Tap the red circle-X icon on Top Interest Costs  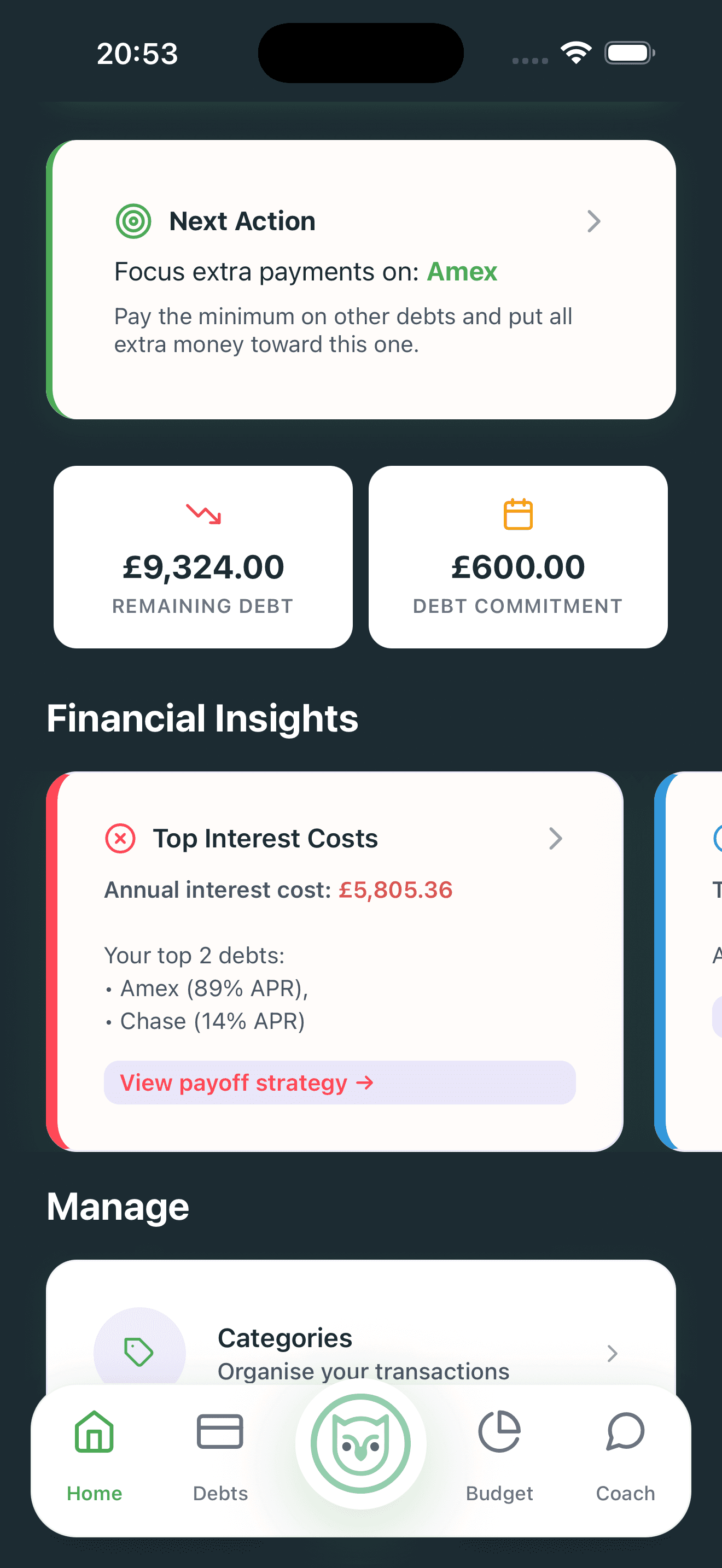(x=120, y=838)
